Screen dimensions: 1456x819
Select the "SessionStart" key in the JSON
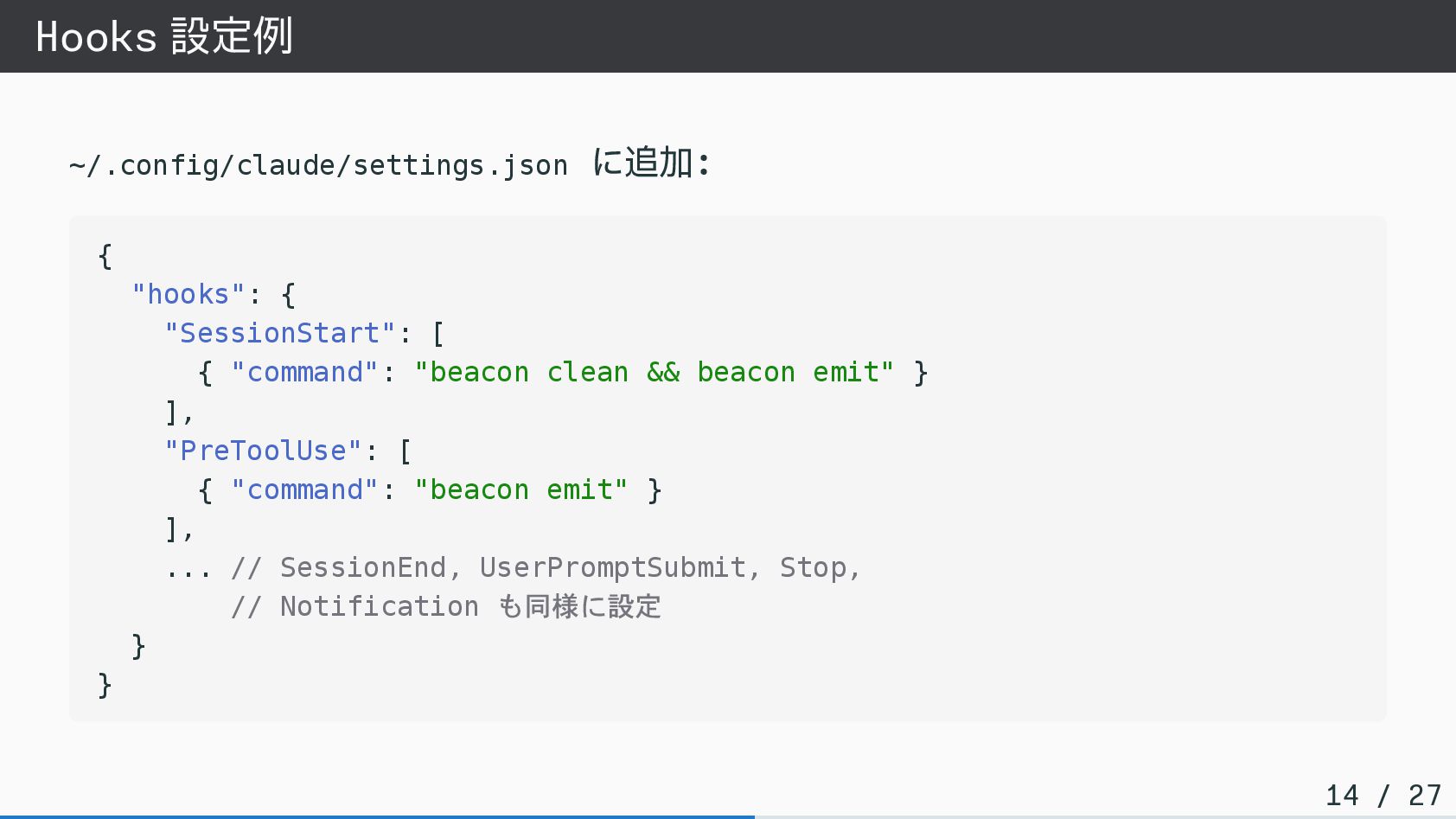[x=279, y=333]
